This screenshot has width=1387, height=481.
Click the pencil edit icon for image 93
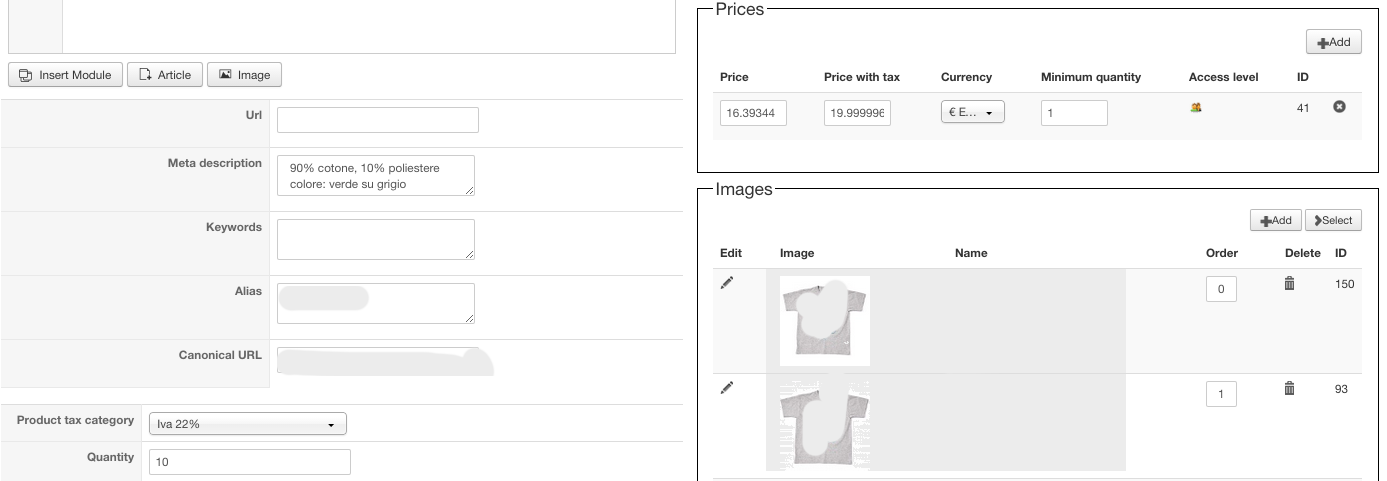(x=727, y=388)
